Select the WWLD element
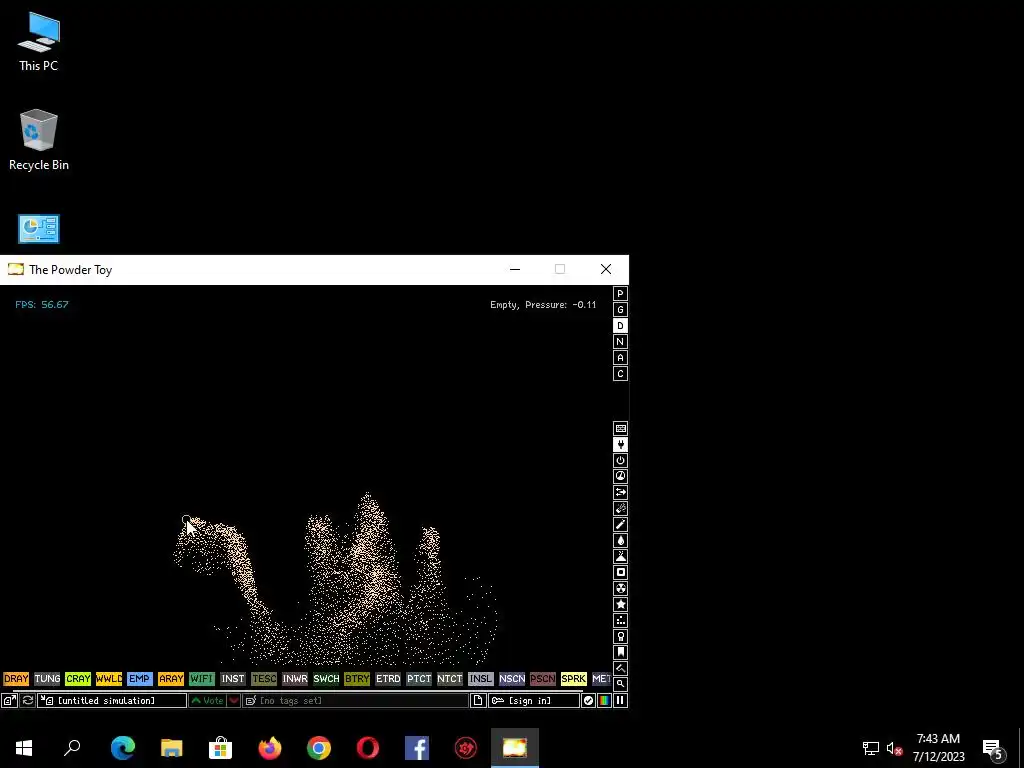 click(109, 679)
